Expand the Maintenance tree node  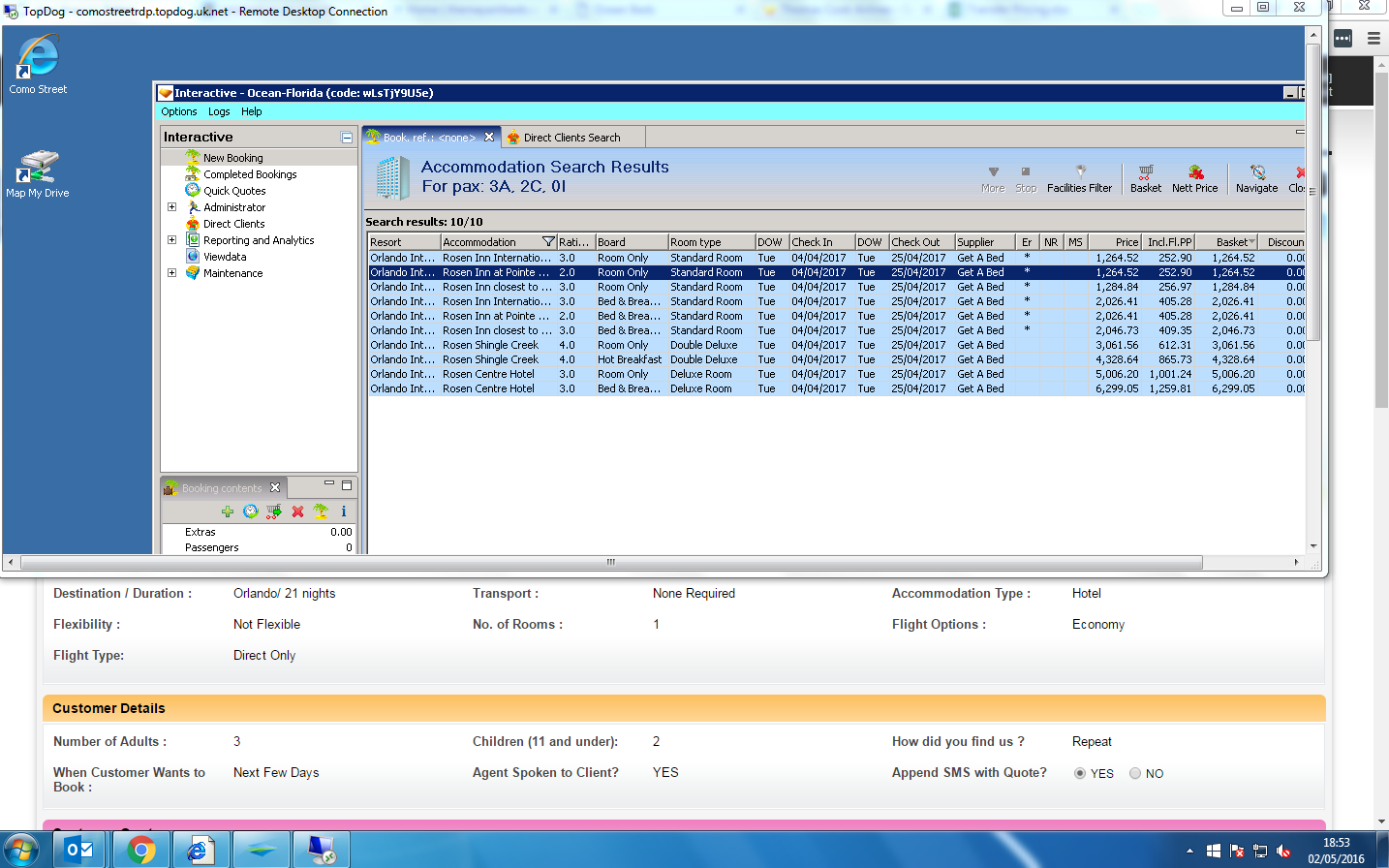pos(172,273)
